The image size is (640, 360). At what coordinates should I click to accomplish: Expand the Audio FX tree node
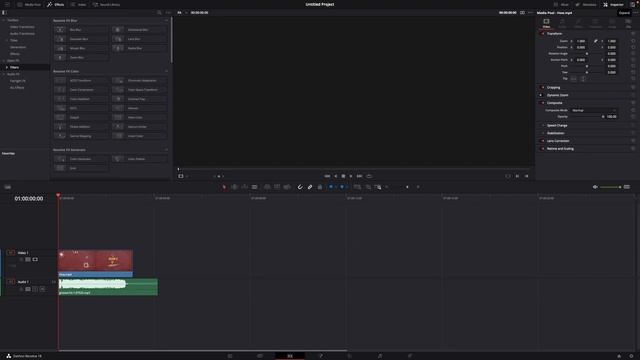click(x=4, y=74)
